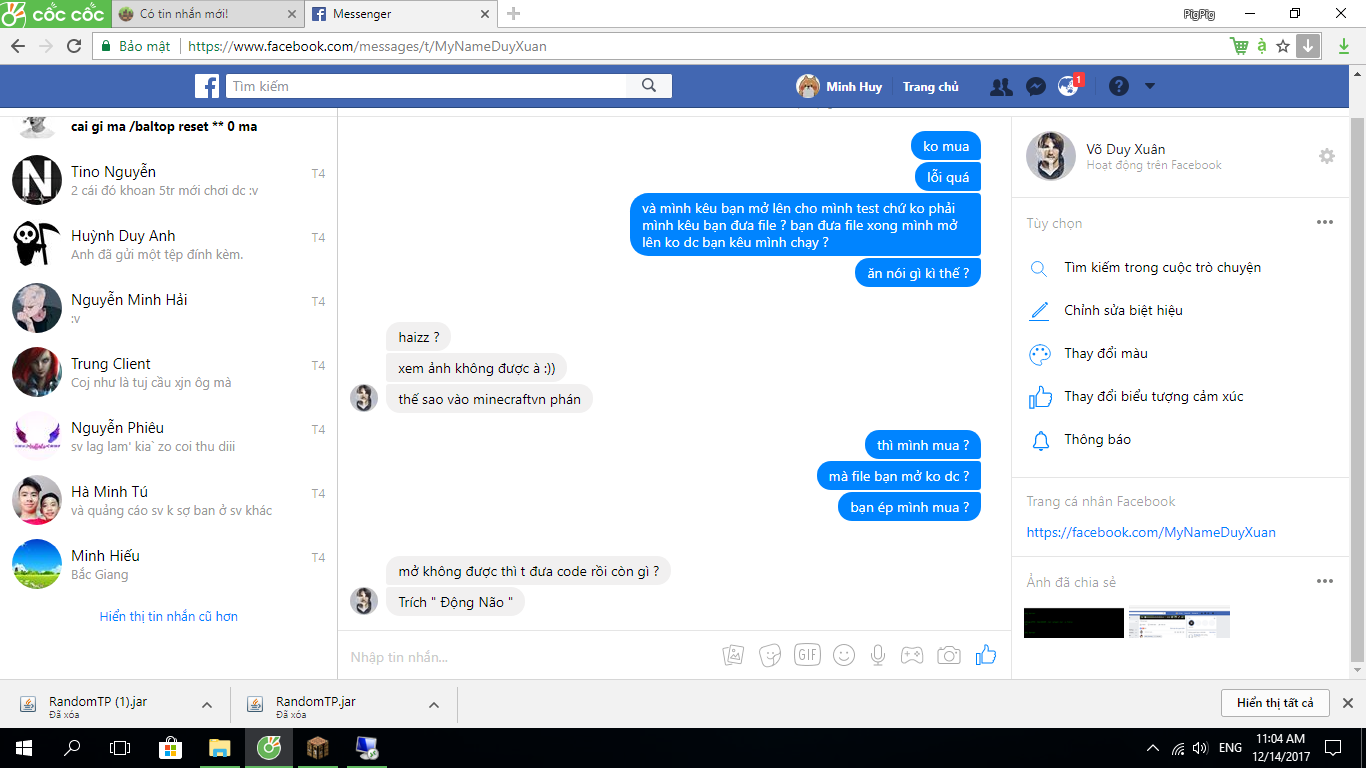Open Windows search on the taskbar
This screenshot has width=1366, height=768.
(72, 747)
